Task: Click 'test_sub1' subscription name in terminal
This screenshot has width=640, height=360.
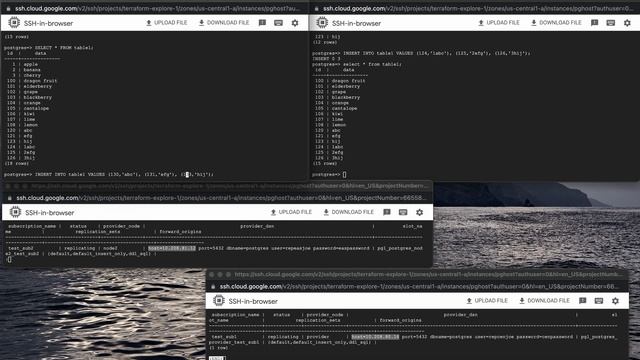Action: 224,337
